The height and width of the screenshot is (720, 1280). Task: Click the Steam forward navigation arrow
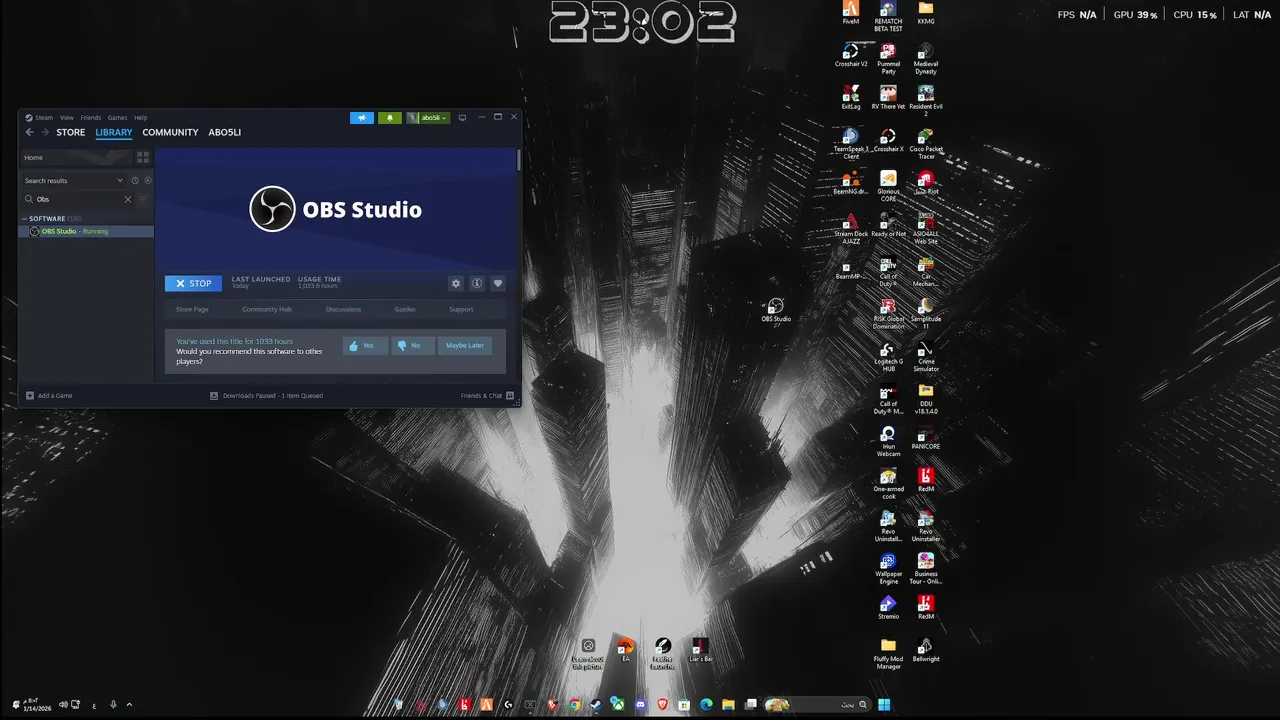(x=44, y=132)
